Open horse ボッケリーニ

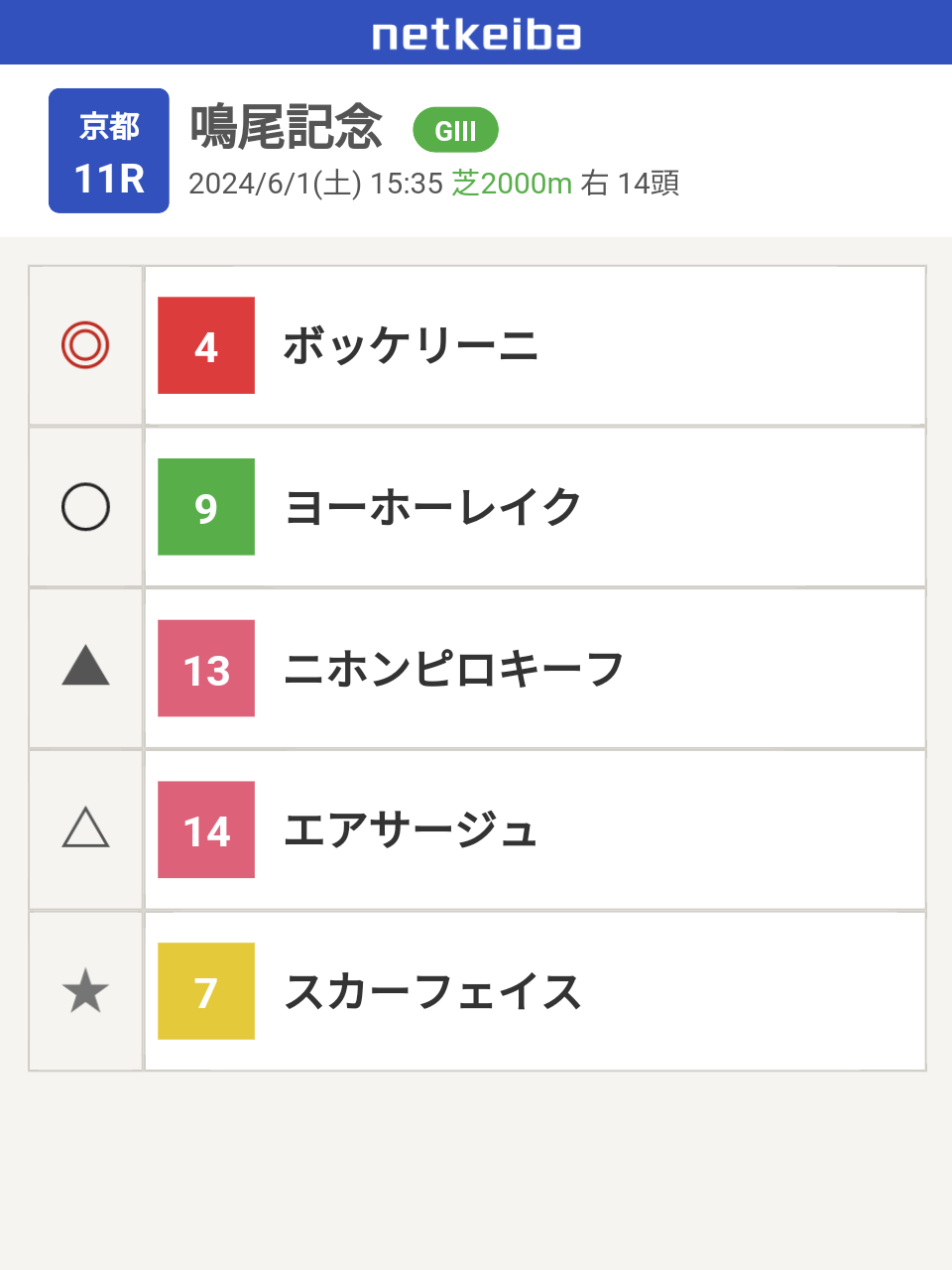[x=411, y=346]
